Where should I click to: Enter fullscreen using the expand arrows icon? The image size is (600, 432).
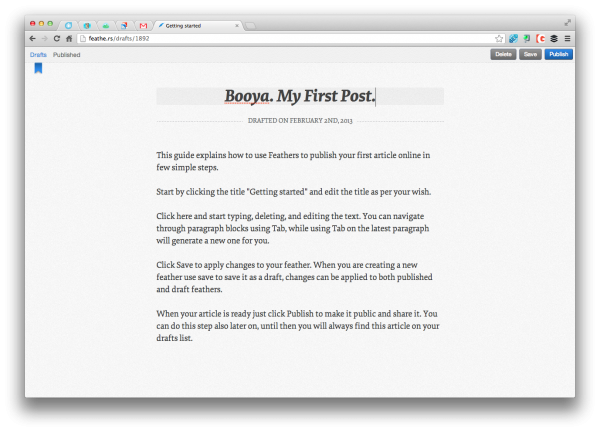[x=567, y=23]
